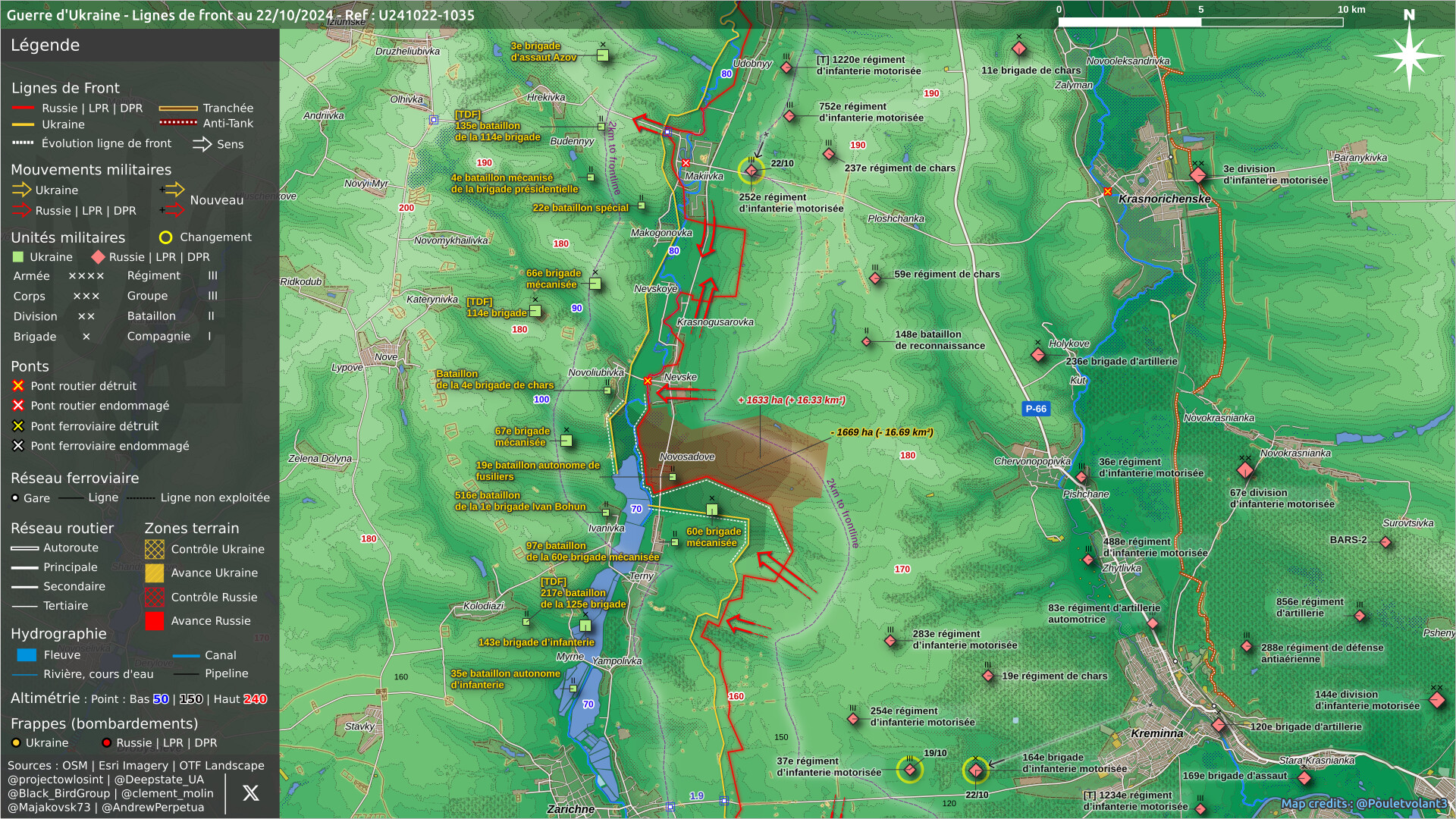Click the distance scale bar

point(1200,22)
